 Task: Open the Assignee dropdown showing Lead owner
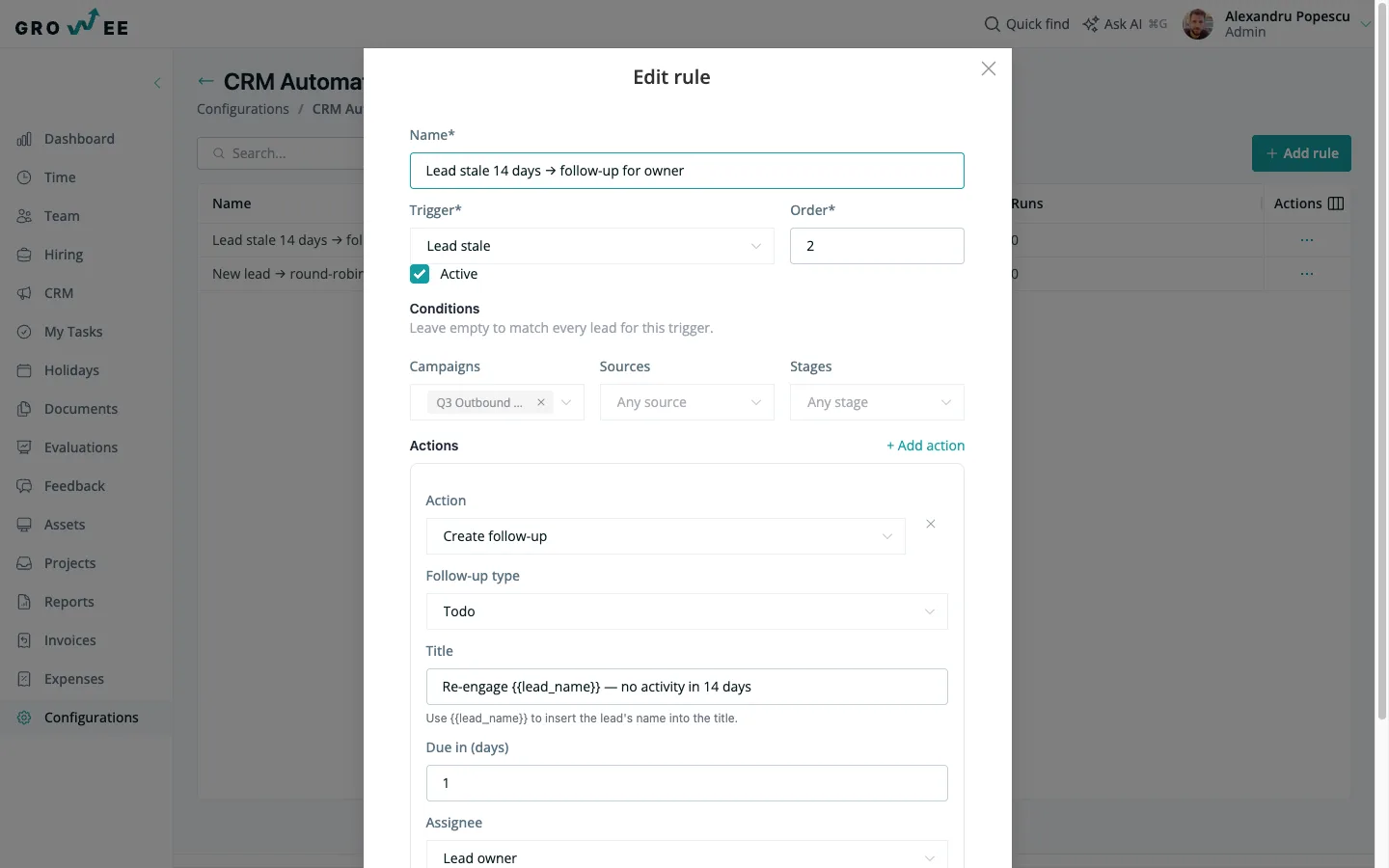pos(687,854)
